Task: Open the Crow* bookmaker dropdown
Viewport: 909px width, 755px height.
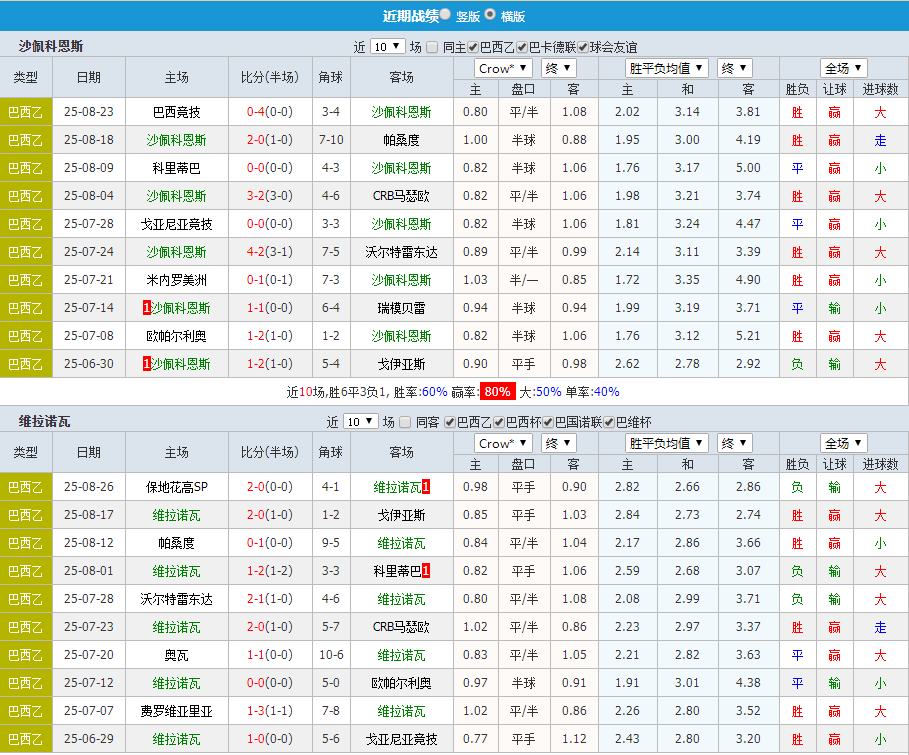Action: coord(501,67)
